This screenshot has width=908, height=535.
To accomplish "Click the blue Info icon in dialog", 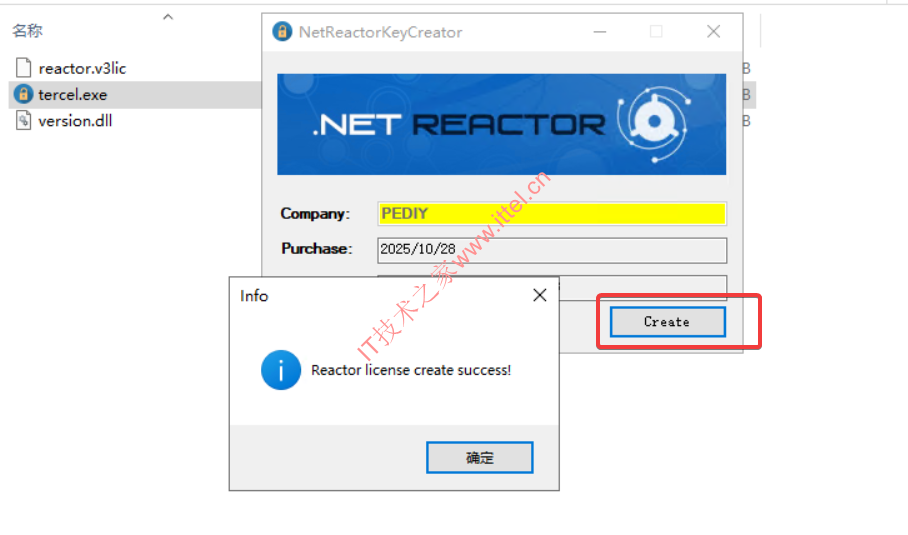I will pyautogui.click(x=281, y=370).
